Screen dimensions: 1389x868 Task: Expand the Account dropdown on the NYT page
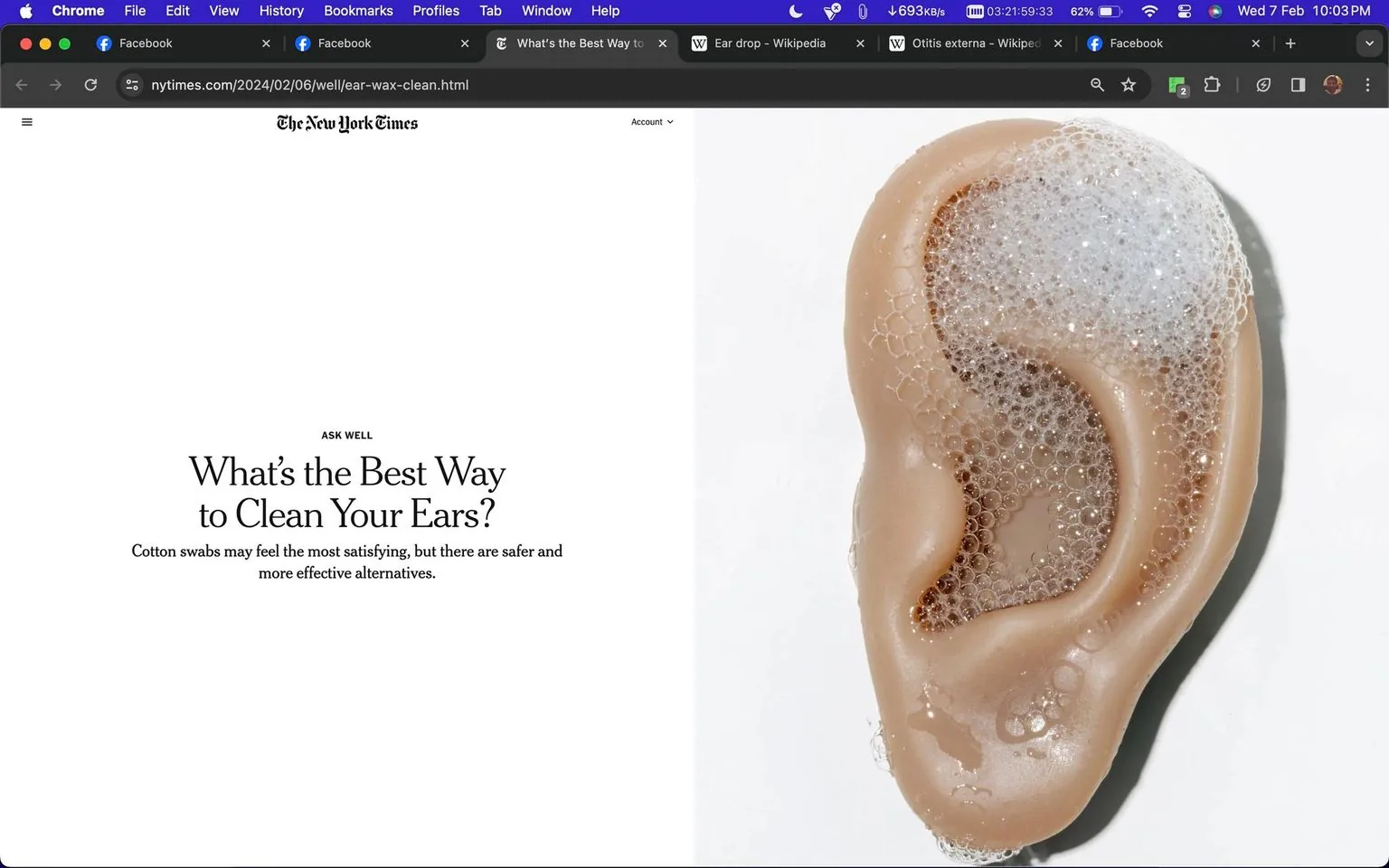[651, 121]
